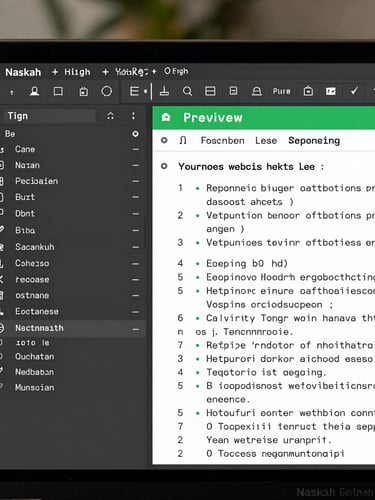The height and width of the screenshot is (500, 375).
Task: Click the home icon in Previvew header
Action: pyautogui.click(x=166, y=118)
